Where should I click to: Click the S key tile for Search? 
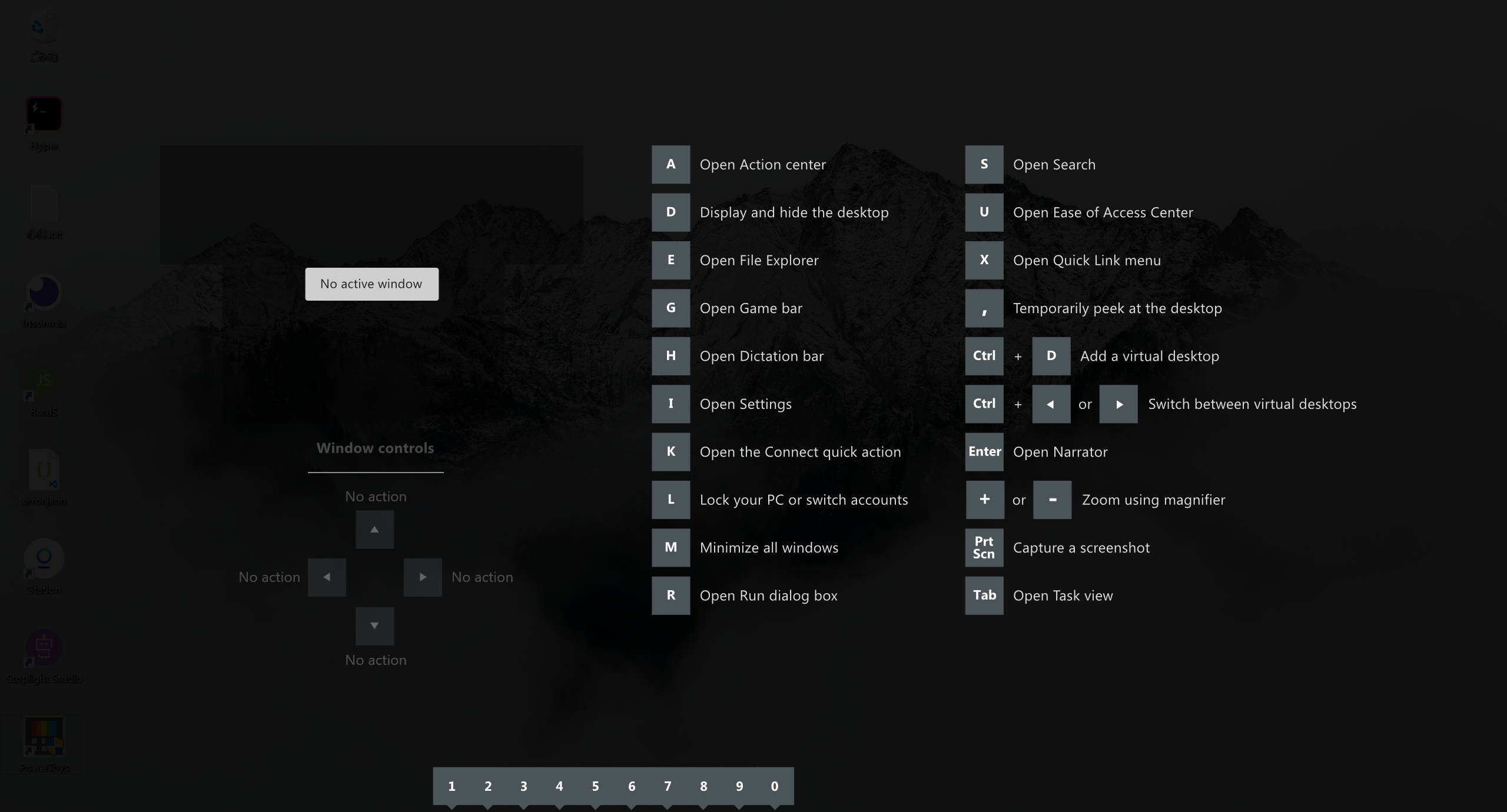[984, 164]
